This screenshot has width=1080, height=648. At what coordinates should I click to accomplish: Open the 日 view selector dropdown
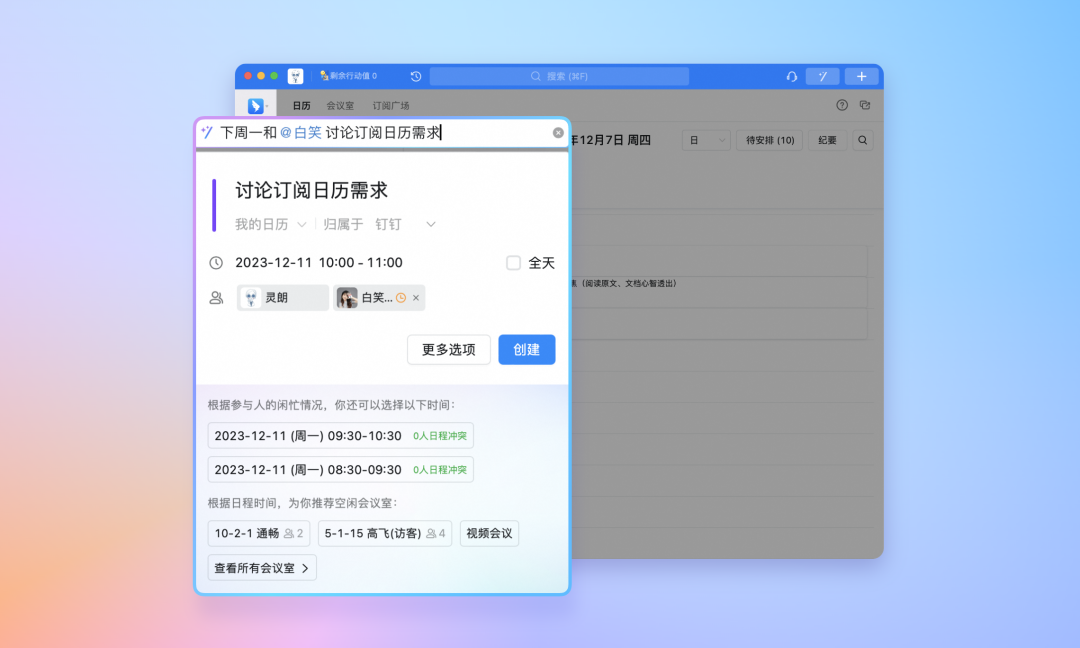point(706,141)
